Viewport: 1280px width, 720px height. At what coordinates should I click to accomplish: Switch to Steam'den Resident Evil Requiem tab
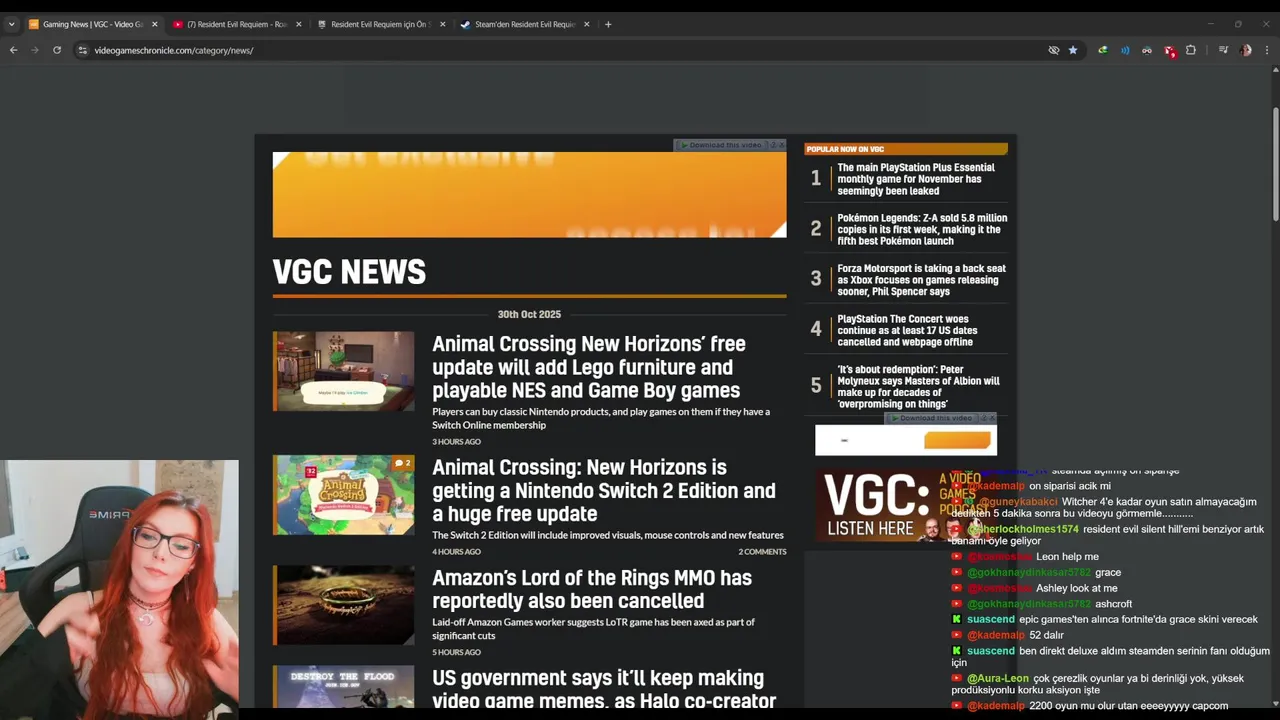(x=524, y=24)
